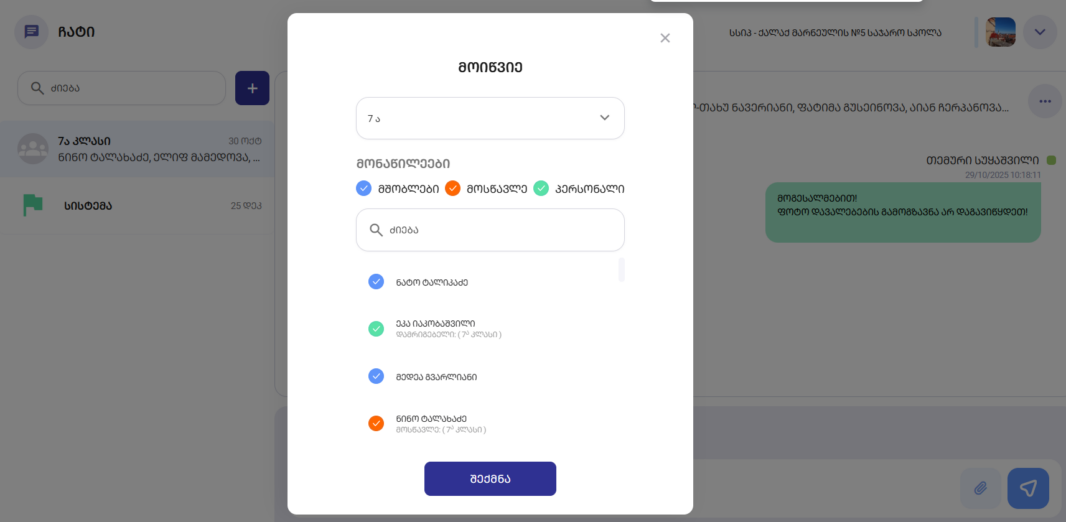Click the user profile avatar thumbnail
1066x522 pixels.
pyautogui.click(x=1000, y=32)
